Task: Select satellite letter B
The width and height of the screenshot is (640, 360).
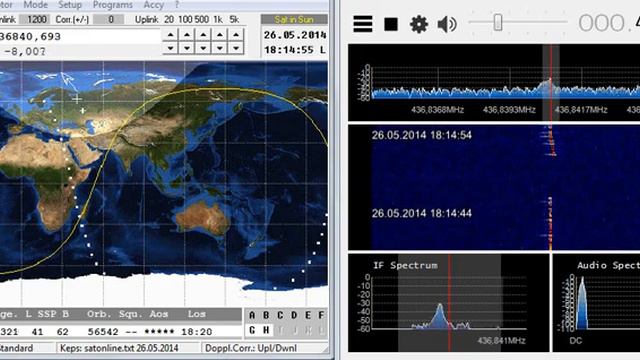Action: coord(266,315)
